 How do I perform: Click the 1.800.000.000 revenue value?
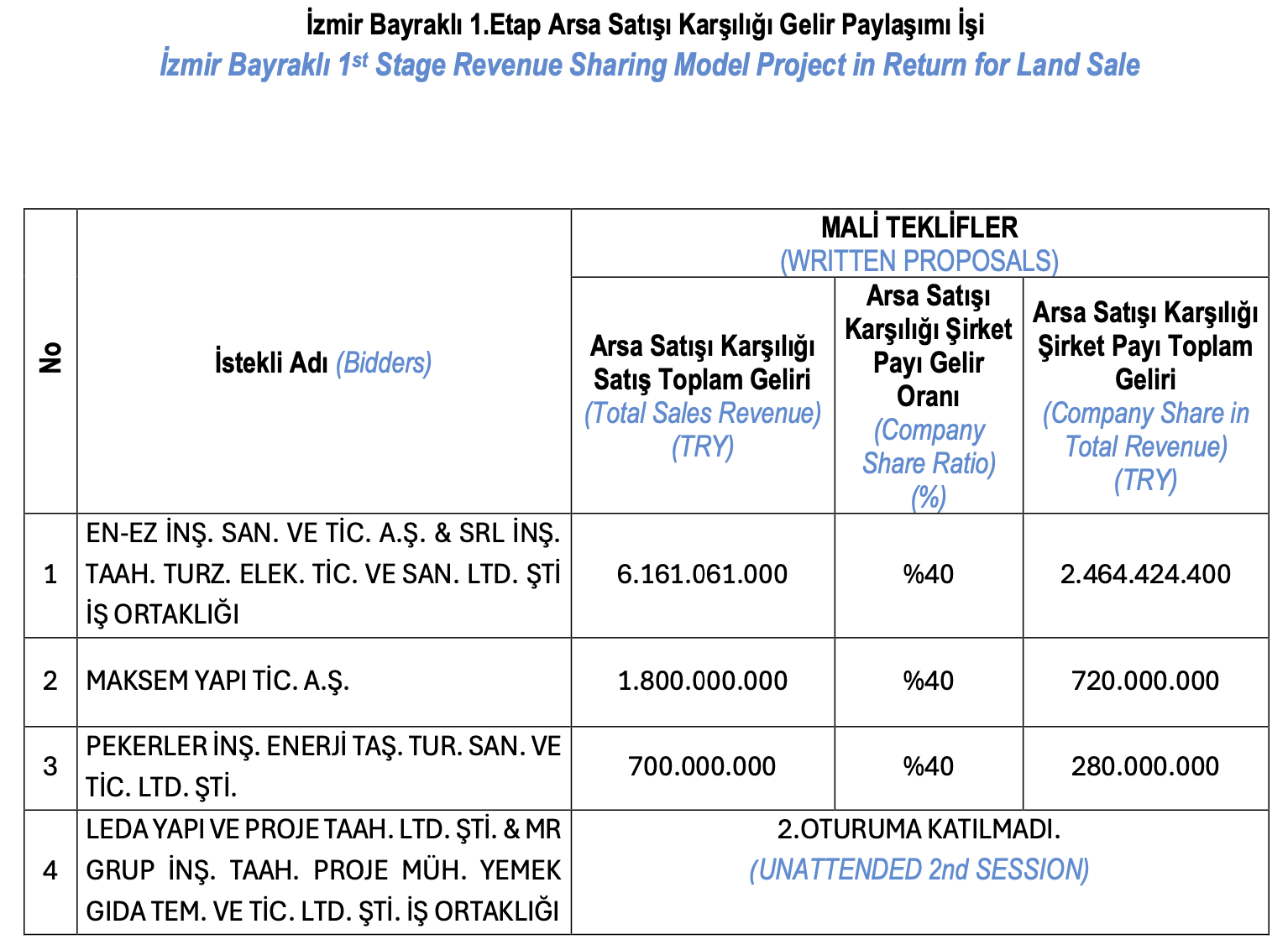coord(703,681)
